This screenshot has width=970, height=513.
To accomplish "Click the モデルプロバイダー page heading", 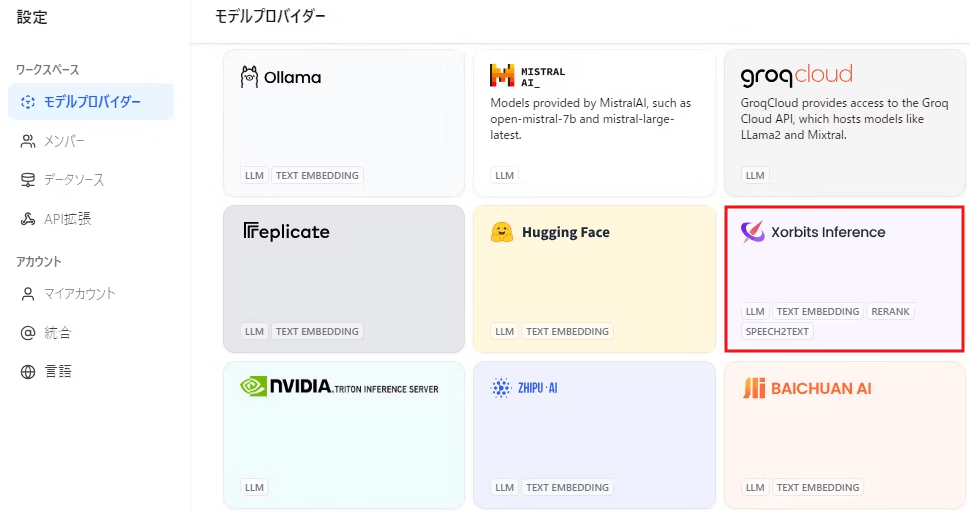I will tap(270, 17).
